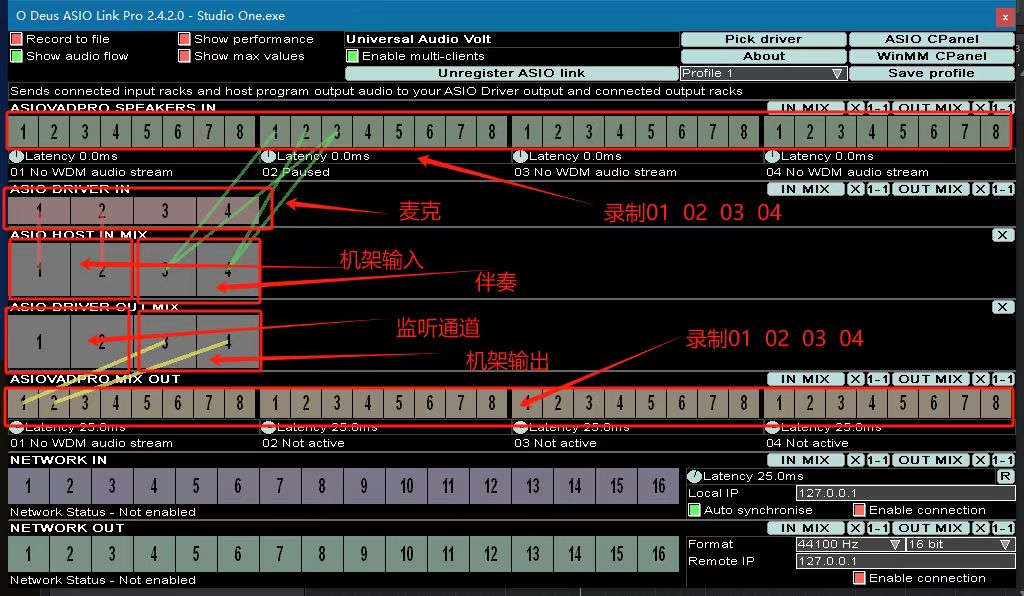
Task: Click OUT MIX for ASIOVADPRO Mix Out
Action: click(930, 379)
